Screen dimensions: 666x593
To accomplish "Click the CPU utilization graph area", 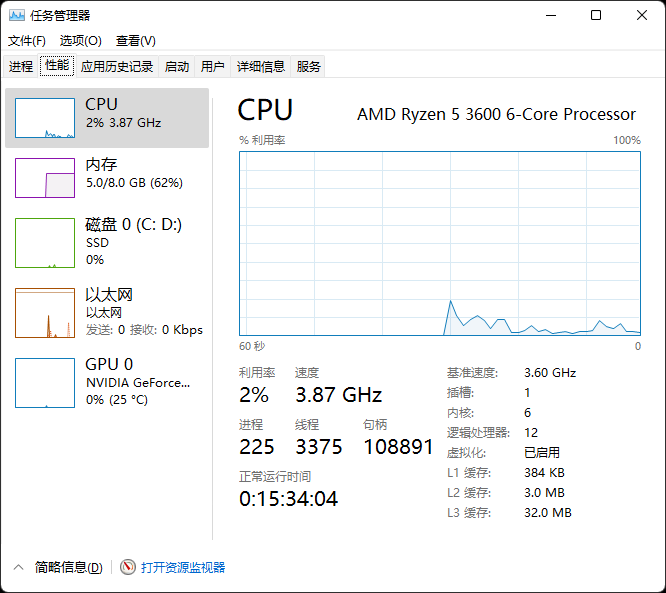I will tap(440, 242).
